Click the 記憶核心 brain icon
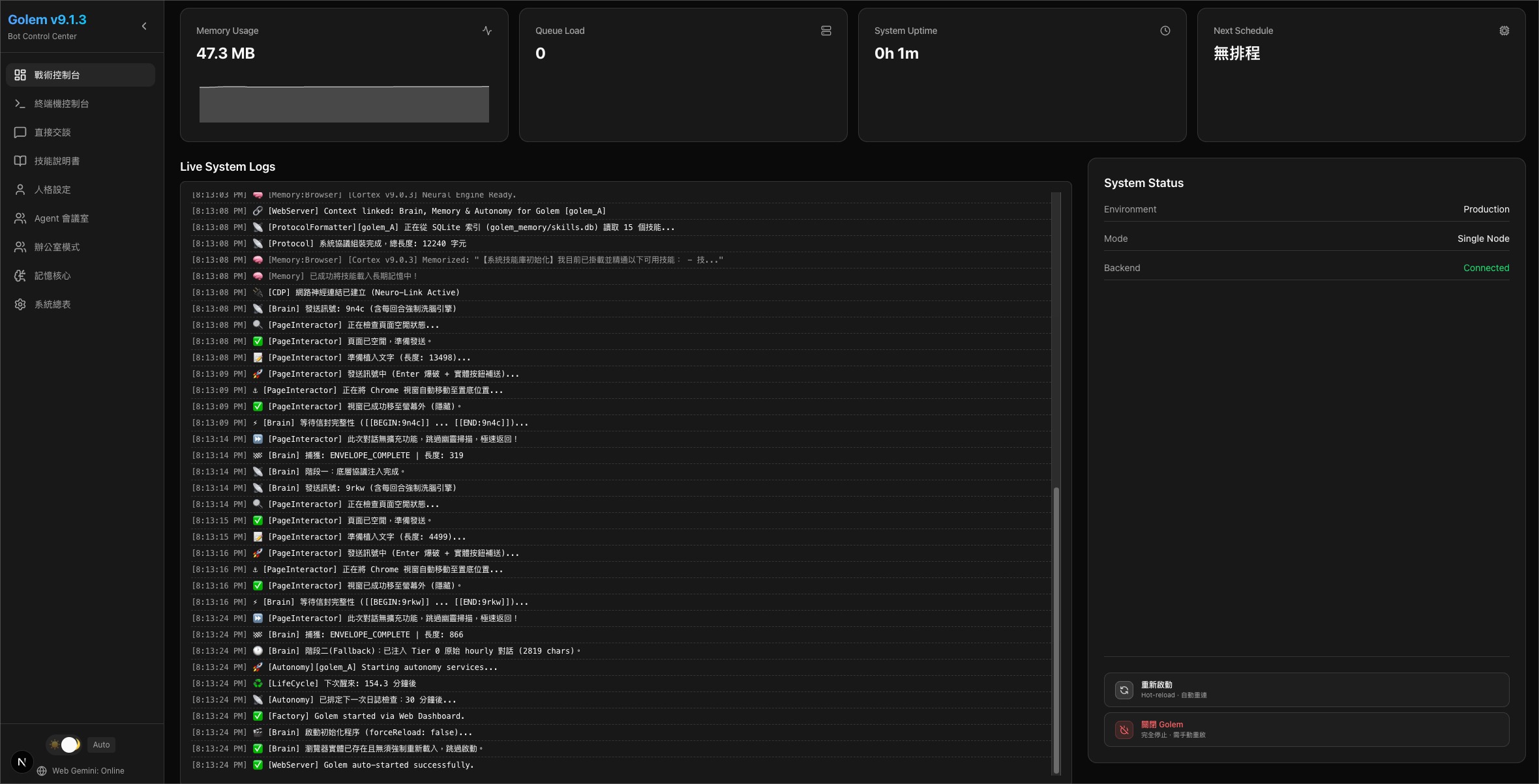Image resolution: width=1539 pixels, height=784 pixels. point(20,276)
